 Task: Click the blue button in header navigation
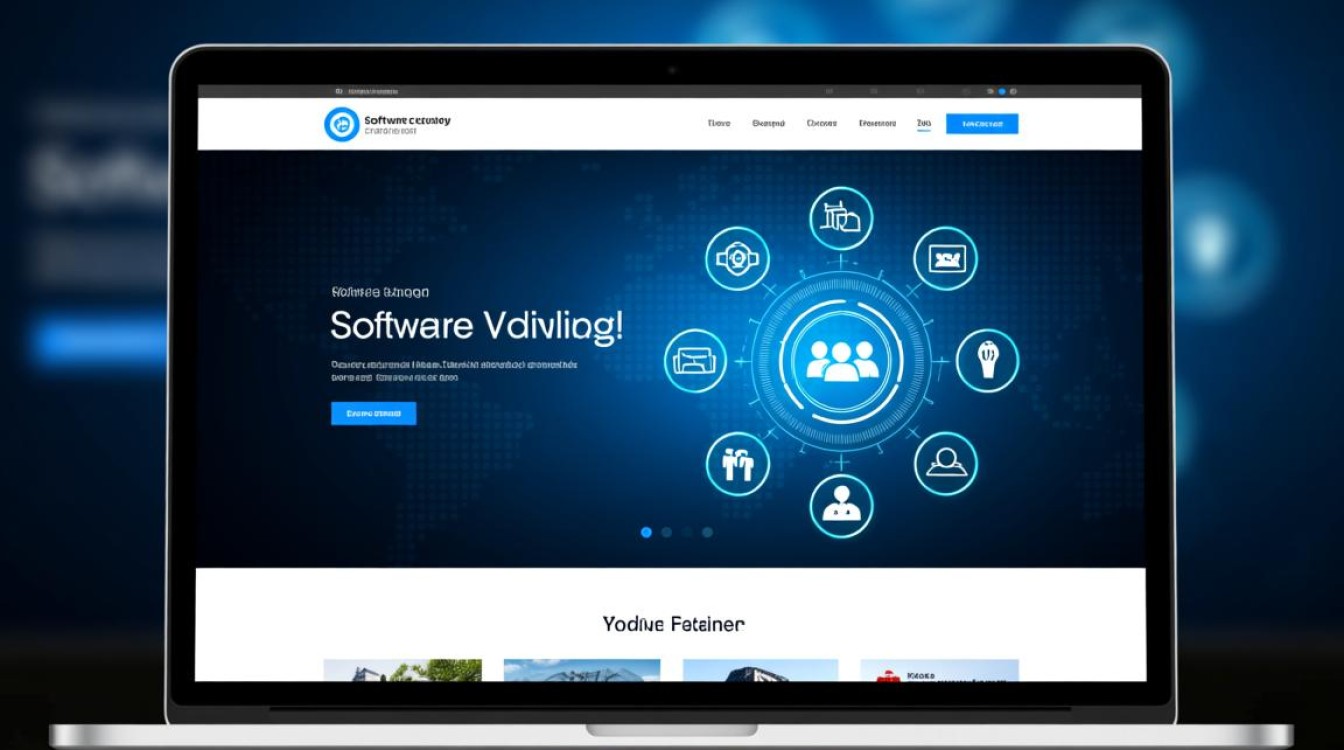pos(981,124)
